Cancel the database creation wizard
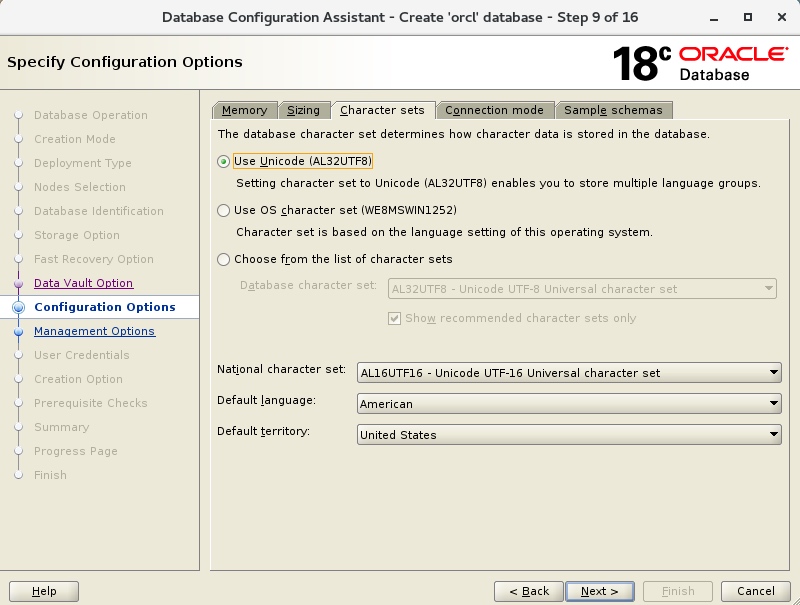Screen dimensions: 800x605 756,591
